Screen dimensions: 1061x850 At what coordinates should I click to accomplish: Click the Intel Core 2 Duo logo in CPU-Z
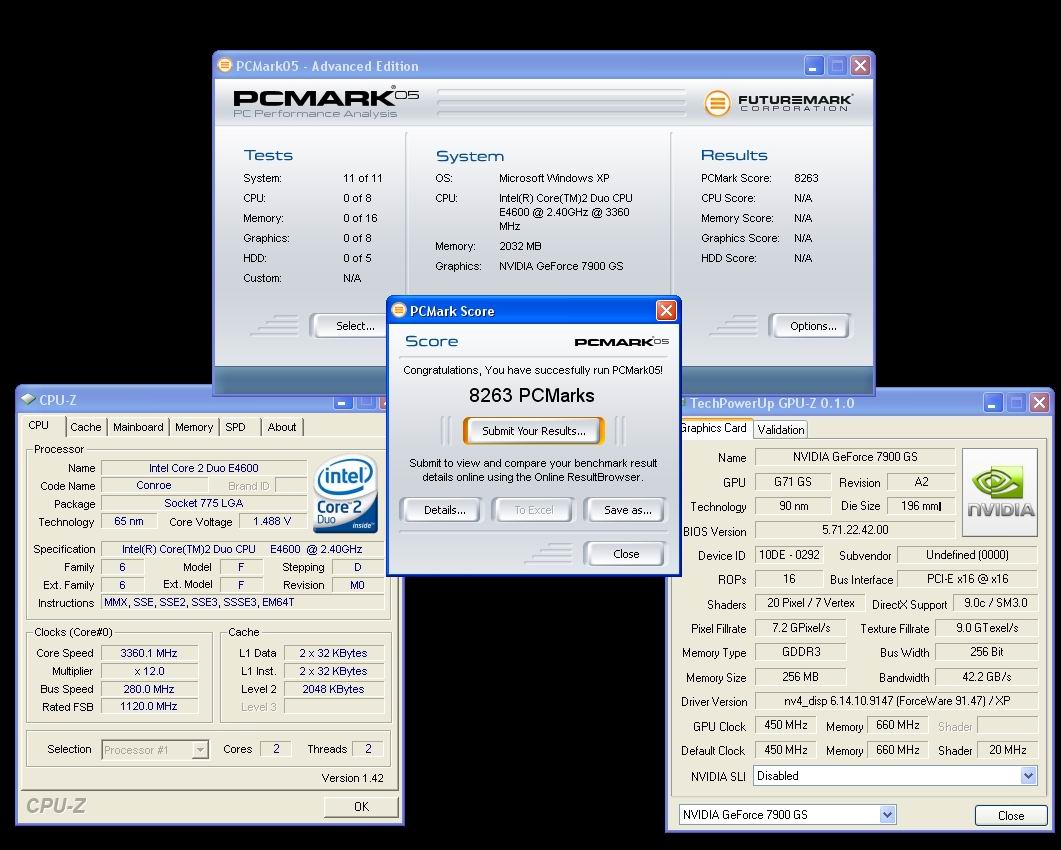pos(346,494)
